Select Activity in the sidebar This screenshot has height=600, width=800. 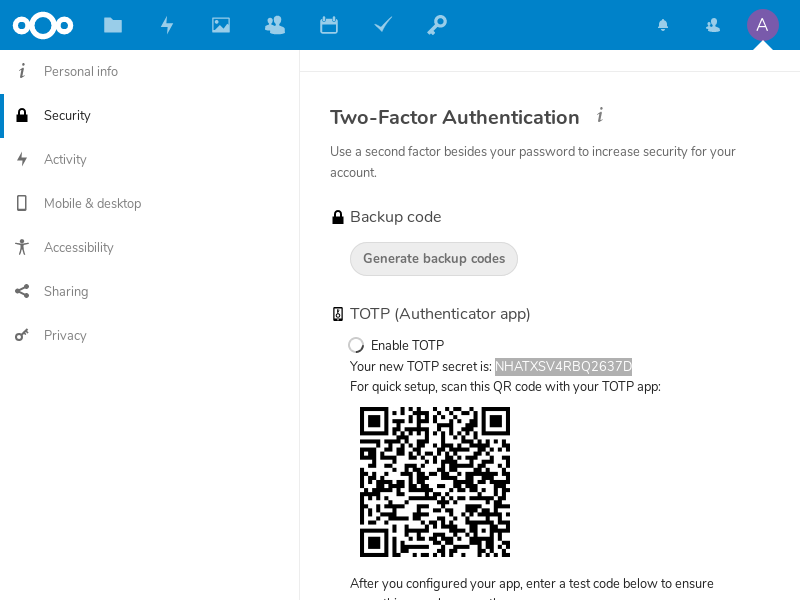coord(65,160)
